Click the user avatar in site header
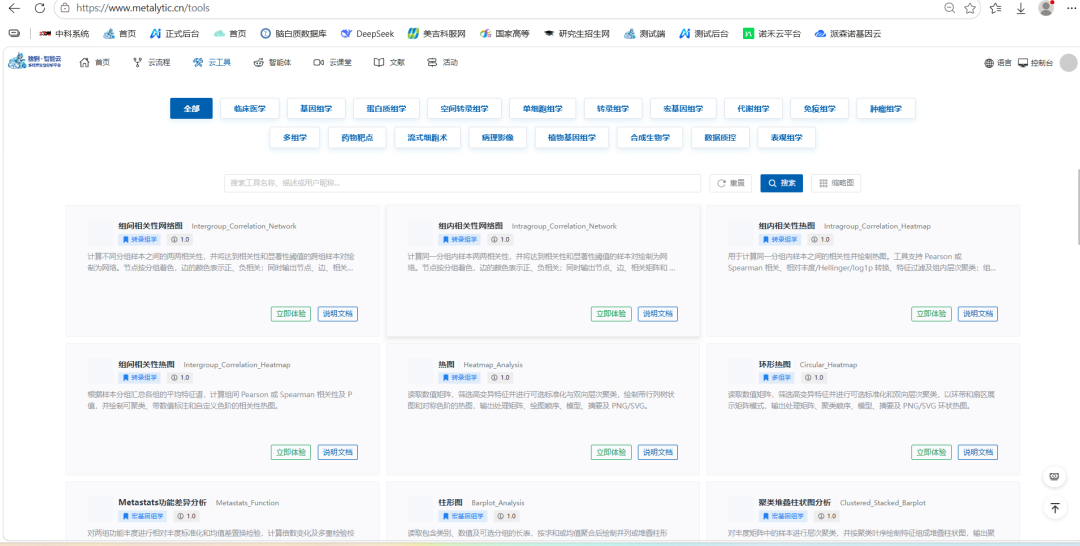 pyautogui.click(x=1068, y=63)
